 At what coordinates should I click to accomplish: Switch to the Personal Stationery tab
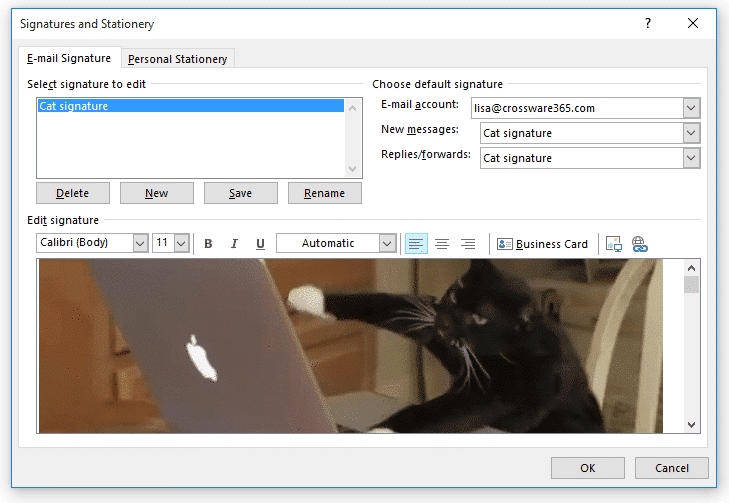coord(178,59)
